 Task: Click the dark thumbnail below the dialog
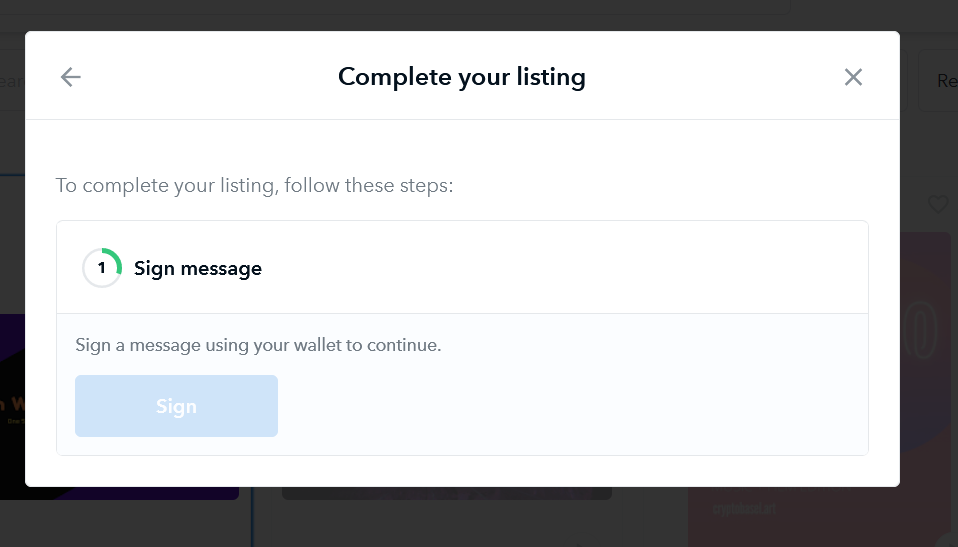(x=446, y=493)
